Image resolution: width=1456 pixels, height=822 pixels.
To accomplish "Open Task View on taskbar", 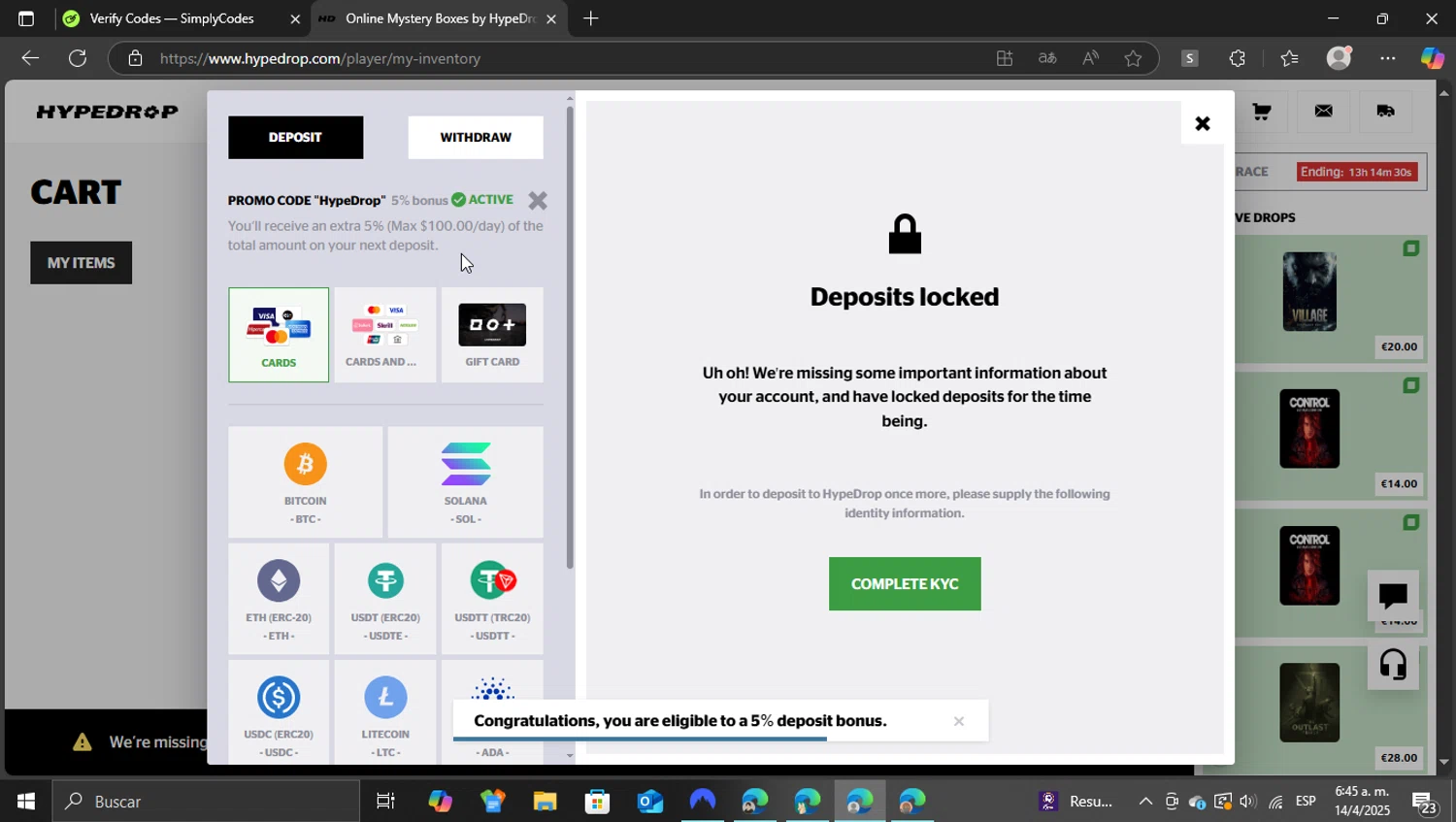I will point(385,802).
